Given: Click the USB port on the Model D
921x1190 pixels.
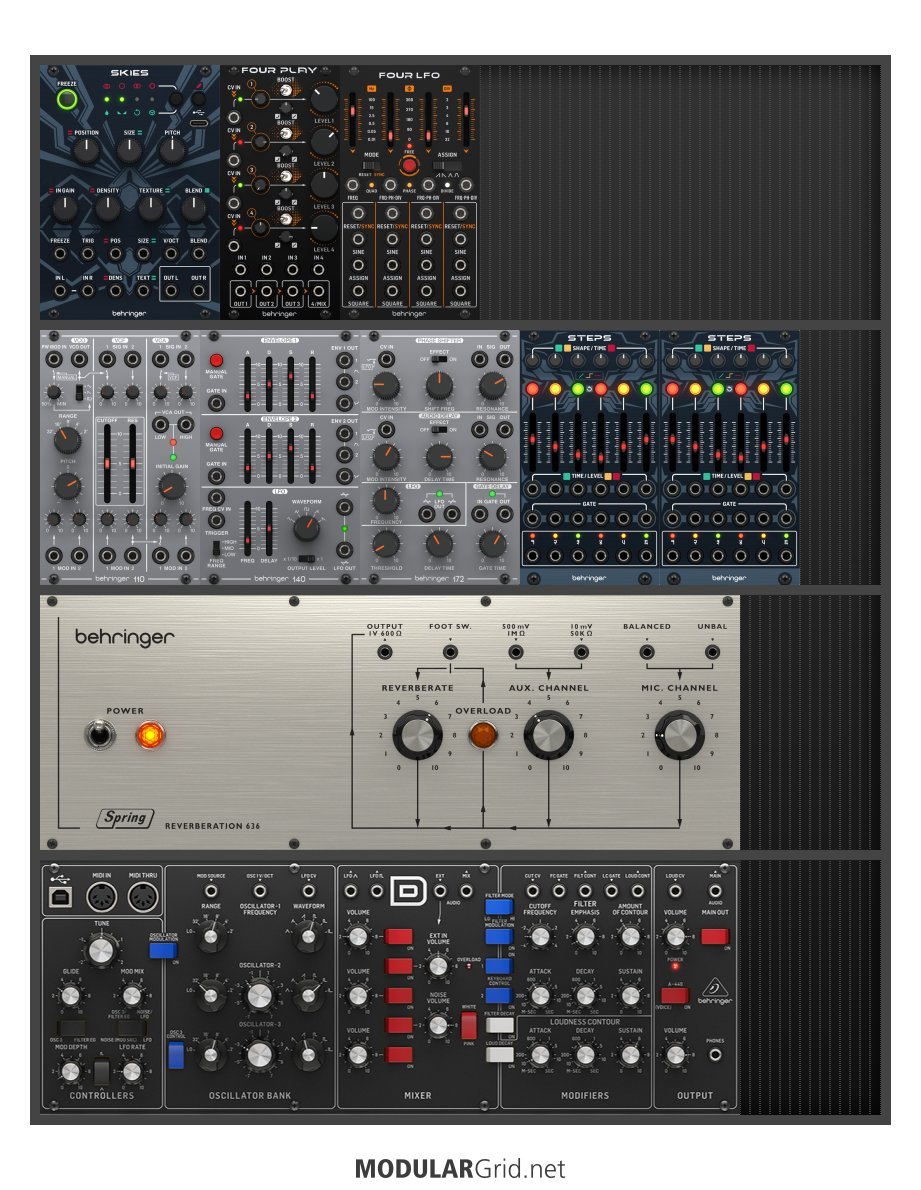Looking at the screenshot, I should tap(60, 898).
